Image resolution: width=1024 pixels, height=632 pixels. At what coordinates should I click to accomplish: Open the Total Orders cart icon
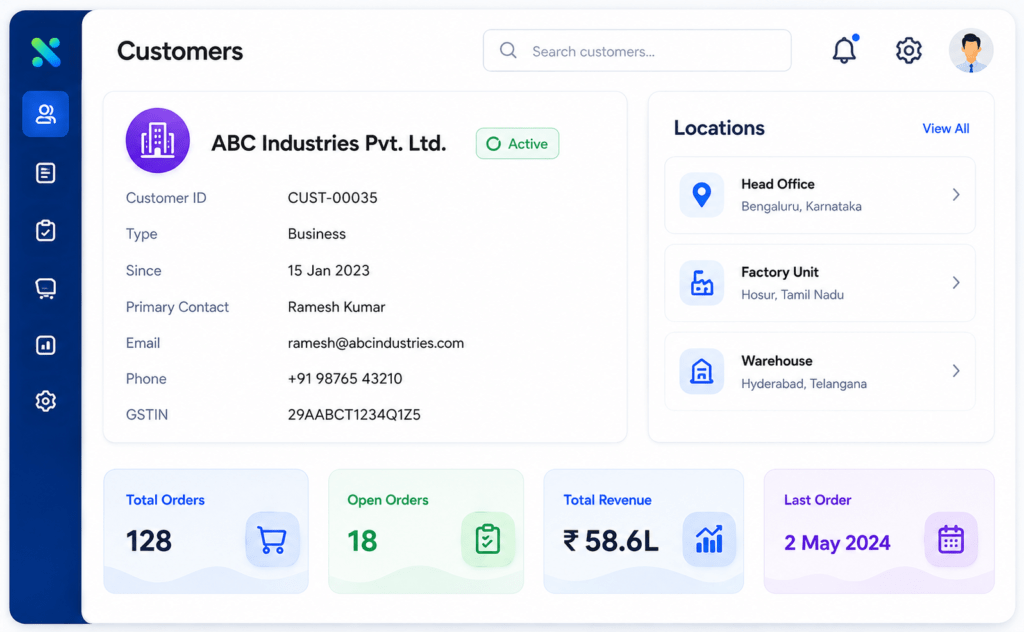272,540
